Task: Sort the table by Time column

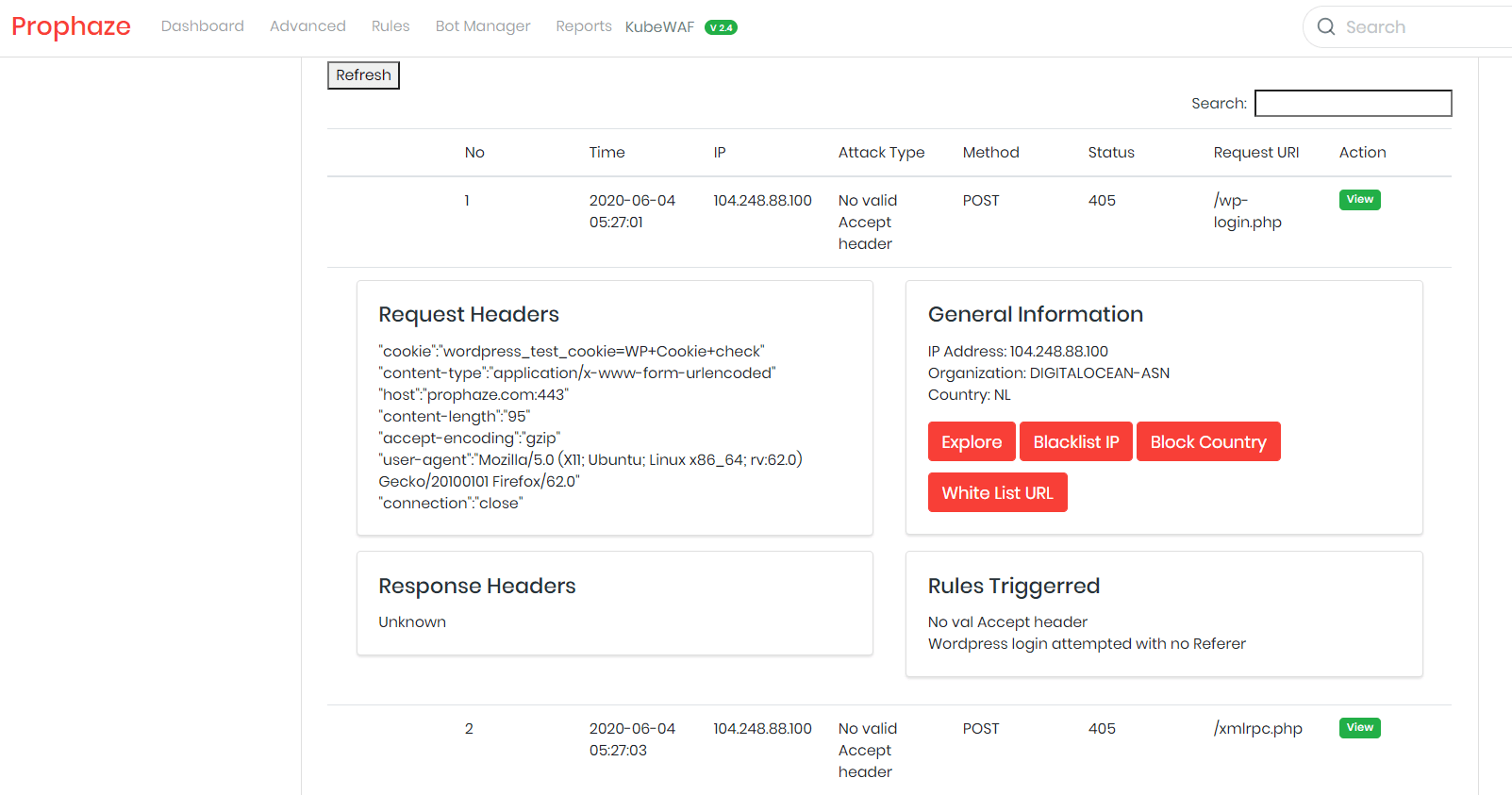Action: pyautogui.click(x=606, y=153)
